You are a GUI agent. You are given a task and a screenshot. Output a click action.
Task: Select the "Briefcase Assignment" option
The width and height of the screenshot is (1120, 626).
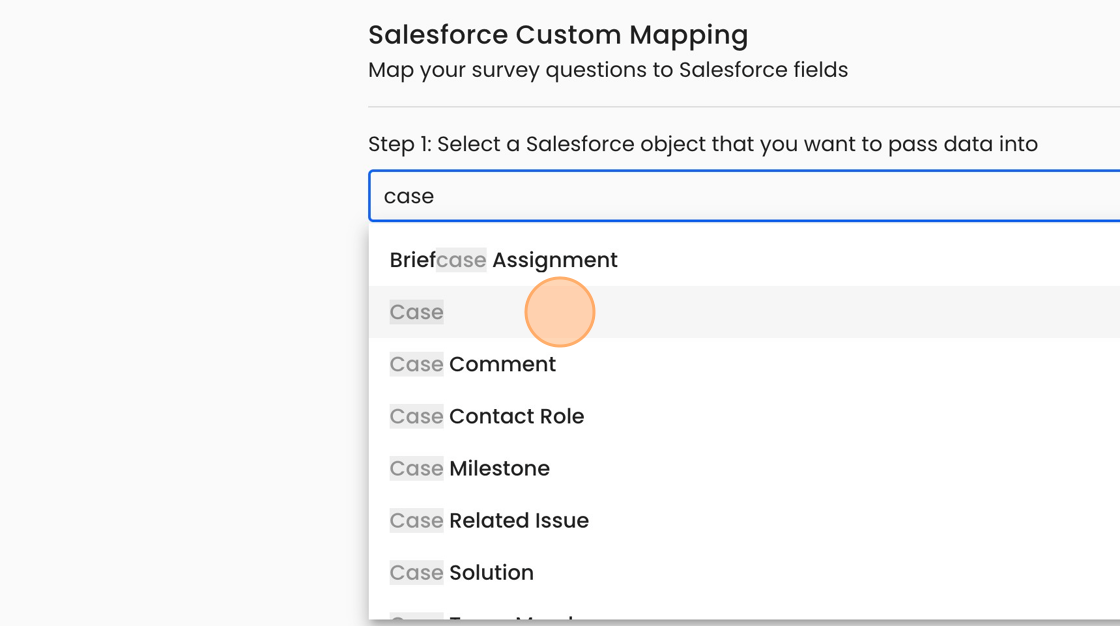[x=503, y=260]
